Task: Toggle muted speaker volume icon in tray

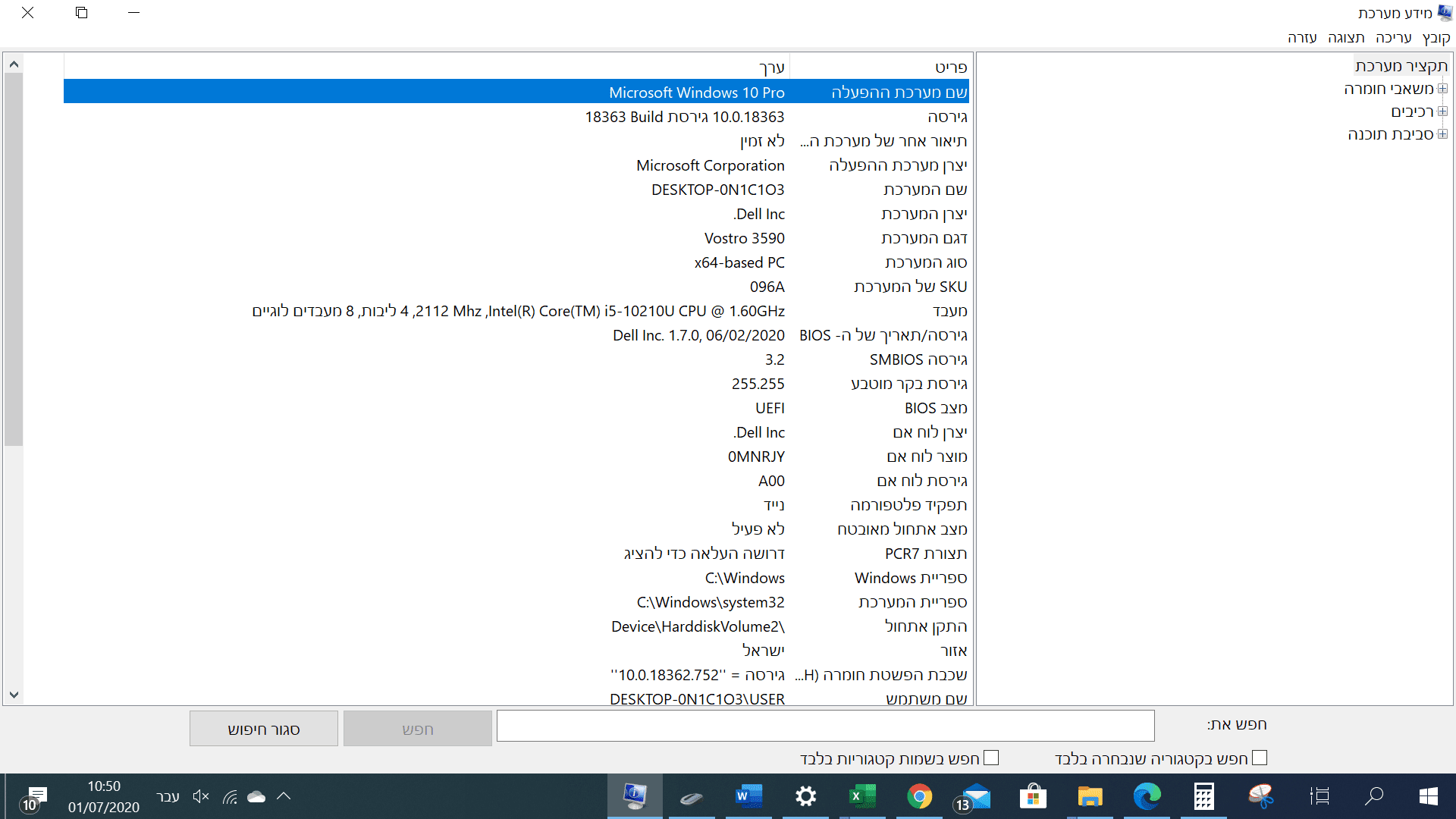Action: 200,796
